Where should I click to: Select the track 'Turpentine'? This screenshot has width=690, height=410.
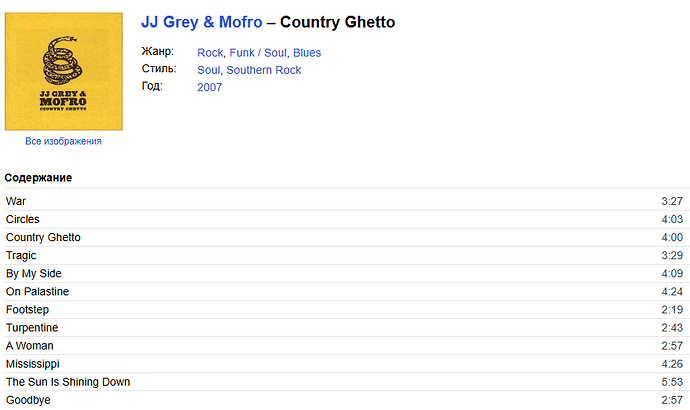(32, 328)
